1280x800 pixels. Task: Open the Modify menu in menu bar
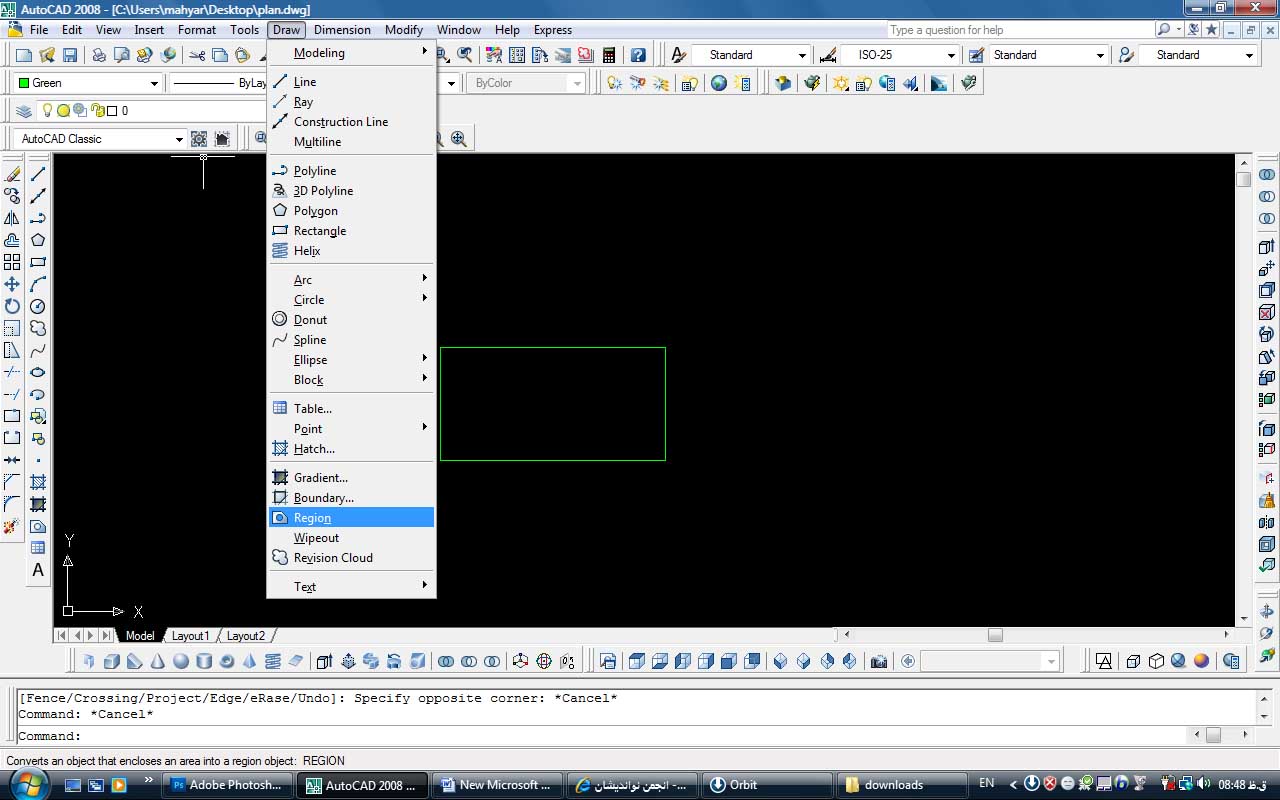point(404,30)
